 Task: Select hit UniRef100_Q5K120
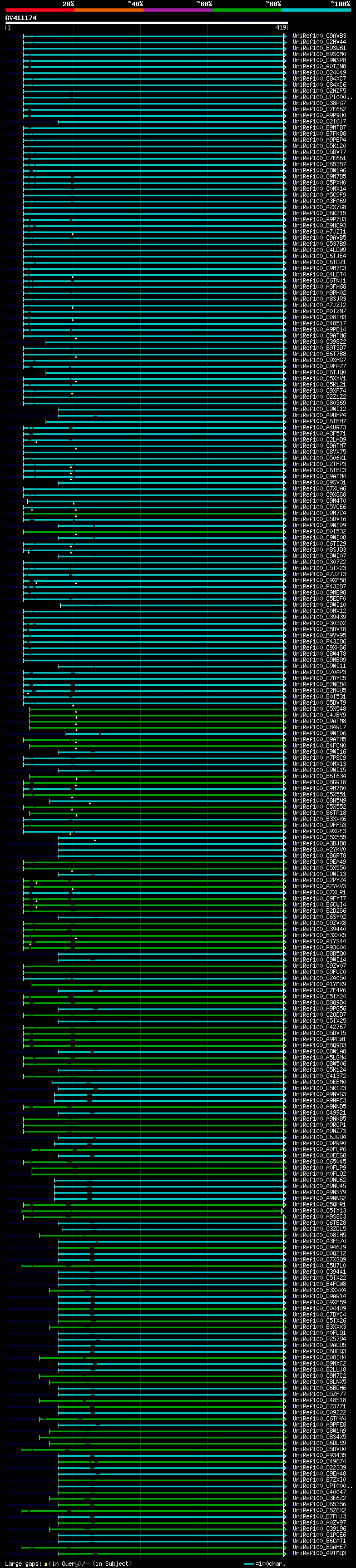[x=319, y=146]
